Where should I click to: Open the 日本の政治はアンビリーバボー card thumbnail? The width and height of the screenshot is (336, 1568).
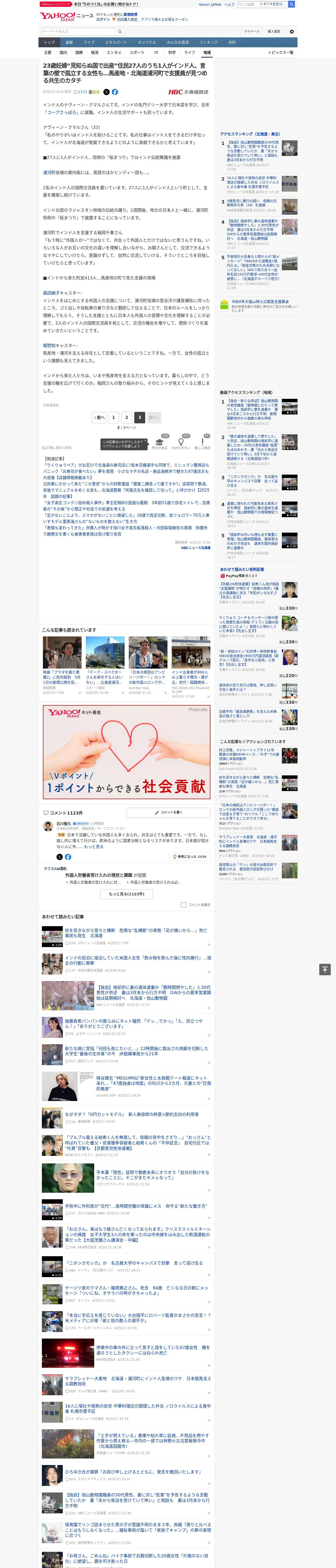(x=148, y=653)
